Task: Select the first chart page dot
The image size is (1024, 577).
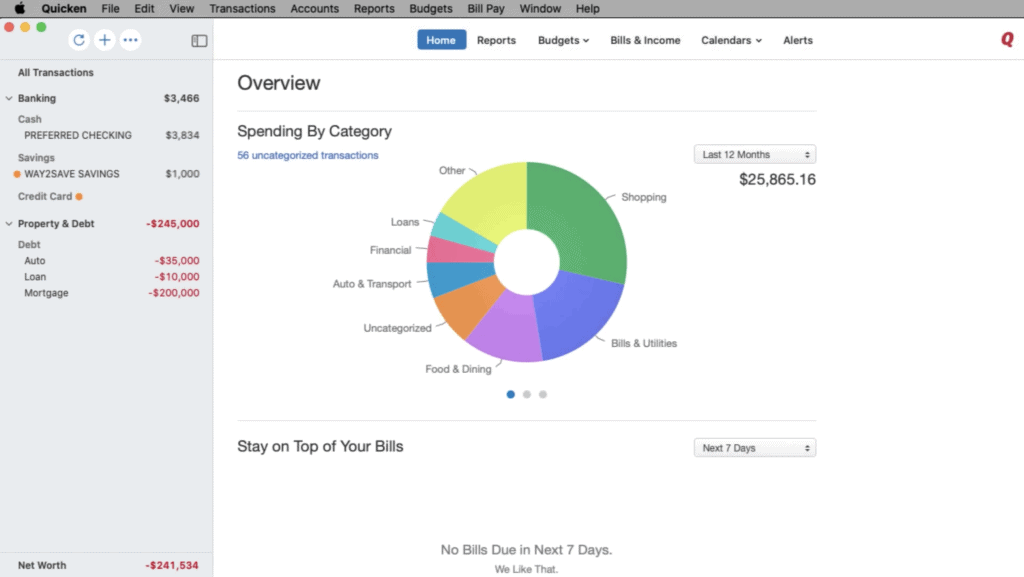Action: point(511,394)
